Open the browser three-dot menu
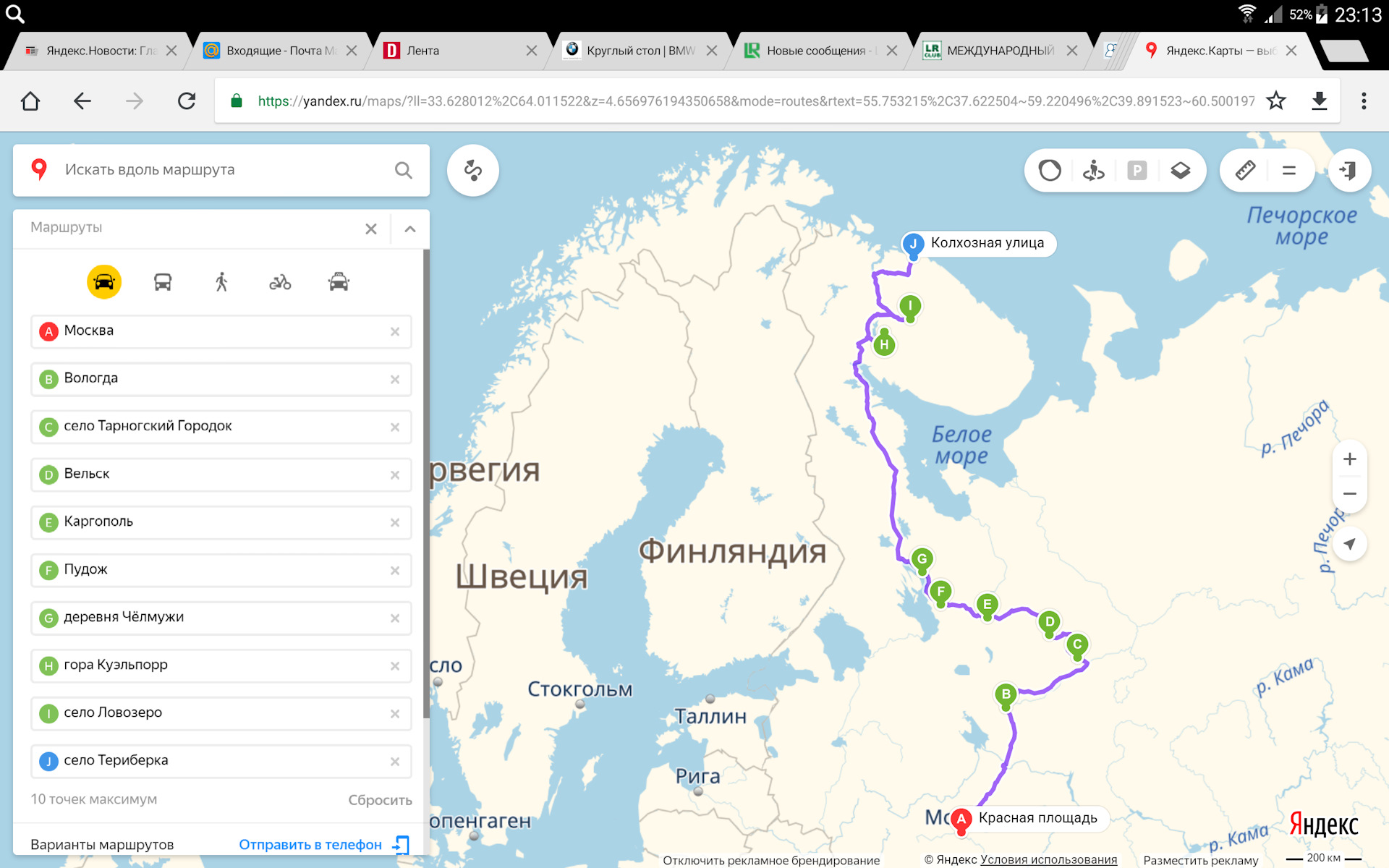The image size is (1389, 868). (1364, 101)
